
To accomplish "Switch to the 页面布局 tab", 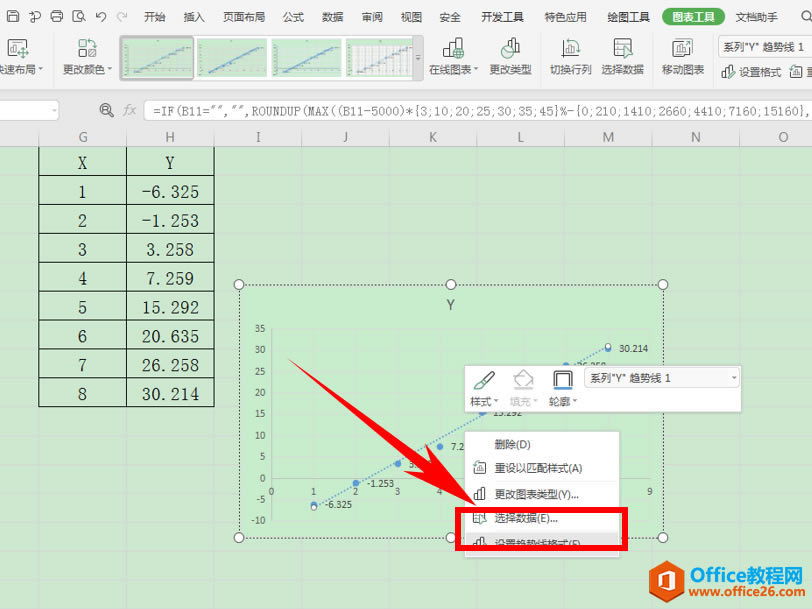I will pyautogui.click(x=243, y=17).
